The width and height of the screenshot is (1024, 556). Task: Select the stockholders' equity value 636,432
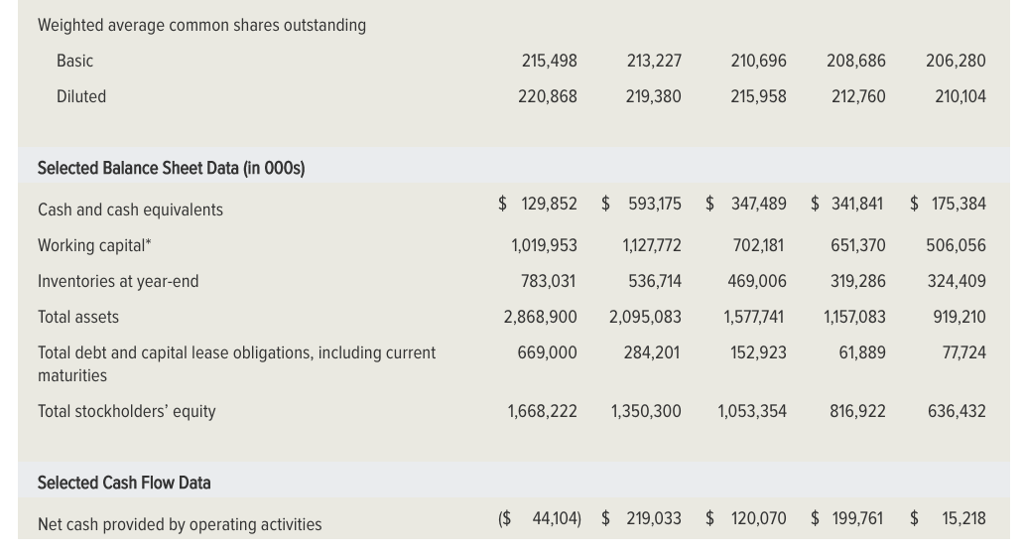tap(957, 411)
